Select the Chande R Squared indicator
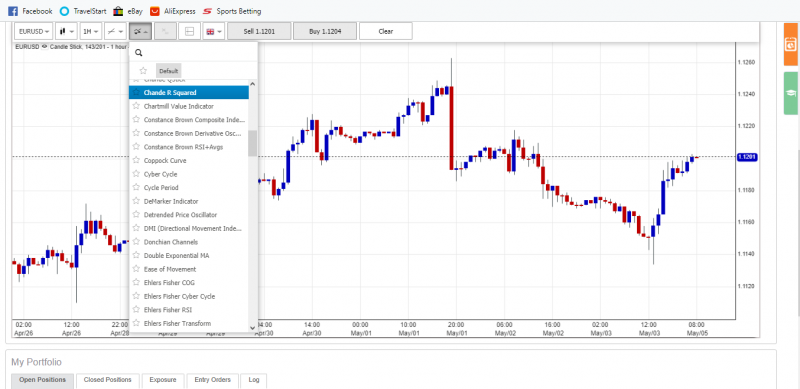The width and height of the screenshot is (800, 389). [189, 92]
